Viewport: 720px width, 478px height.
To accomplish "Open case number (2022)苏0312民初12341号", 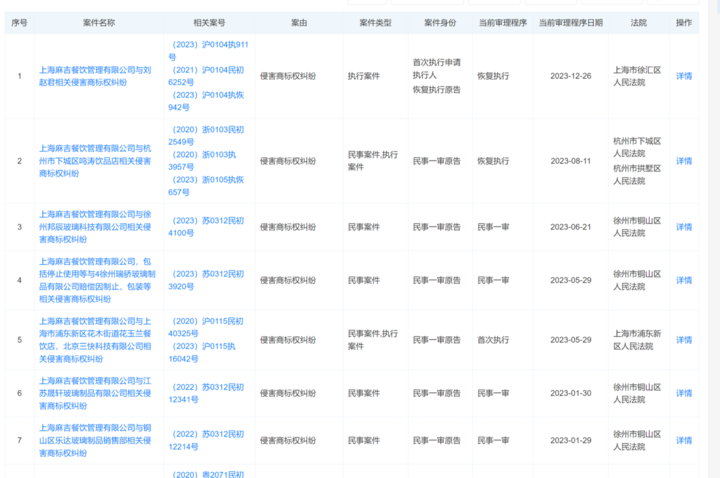I will coord(206,393).
